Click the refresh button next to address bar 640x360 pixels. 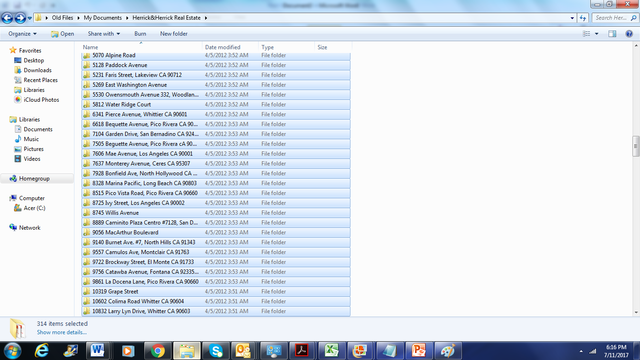[583, 18]
